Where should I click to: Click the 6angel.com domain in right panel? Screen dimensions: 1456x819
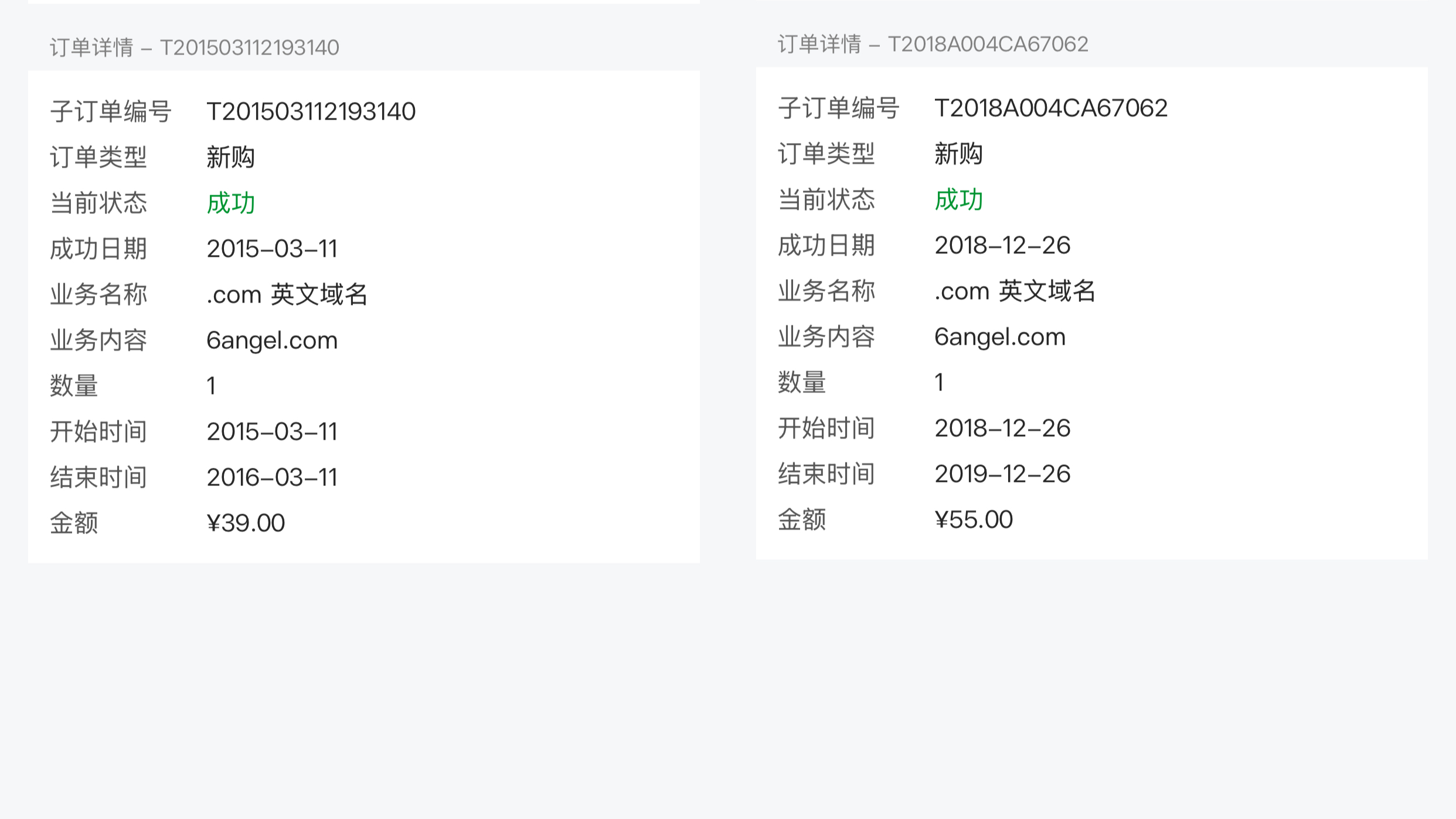coord(1001,336)
